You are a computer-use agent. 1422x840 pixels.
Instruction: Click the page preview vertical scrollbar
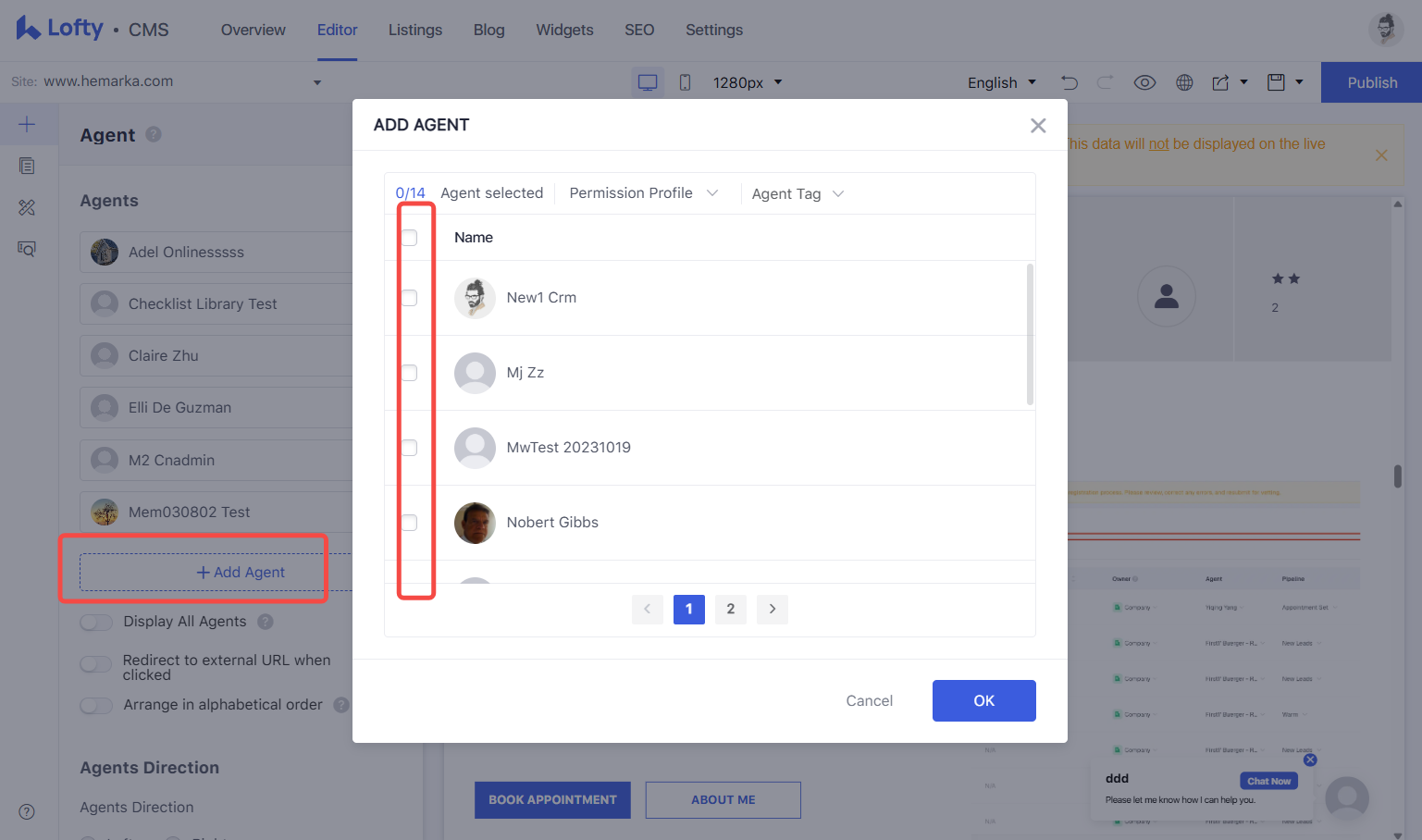point(1398,476)
